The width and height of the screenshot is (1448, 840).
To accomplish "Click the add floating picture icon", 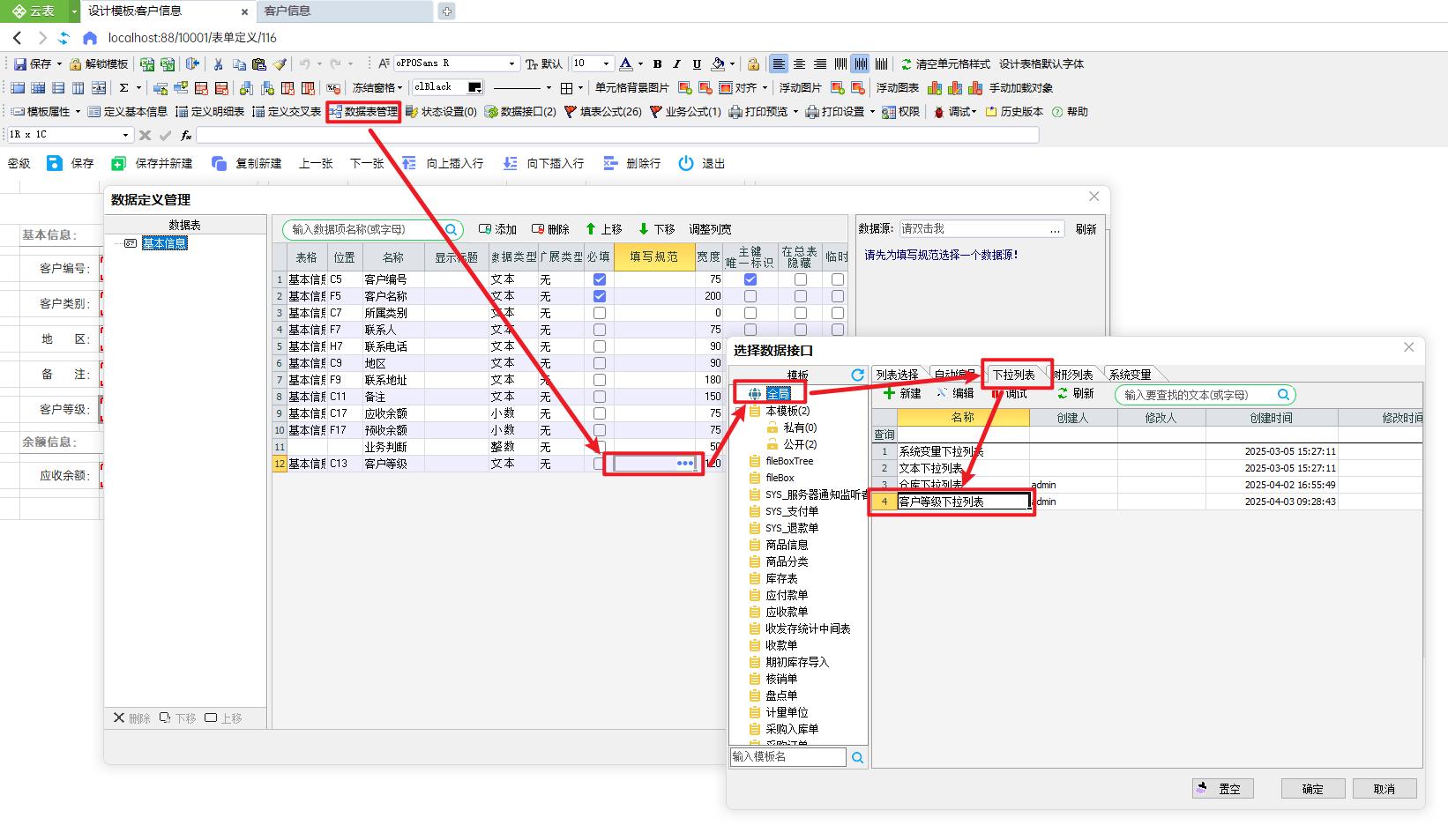I will (x=838, y=87).
